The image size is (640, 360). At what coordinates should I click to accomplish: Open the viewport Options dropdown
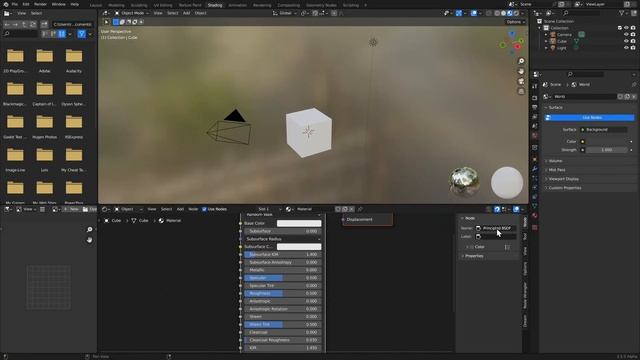pyautogui.click(x=515, y=22)
